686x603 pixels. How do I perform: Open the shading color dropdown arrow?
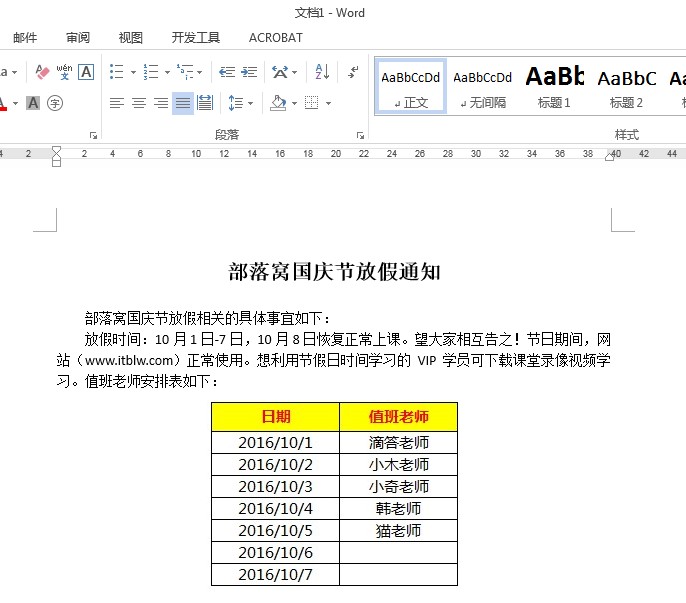click(x=294, y=103)
